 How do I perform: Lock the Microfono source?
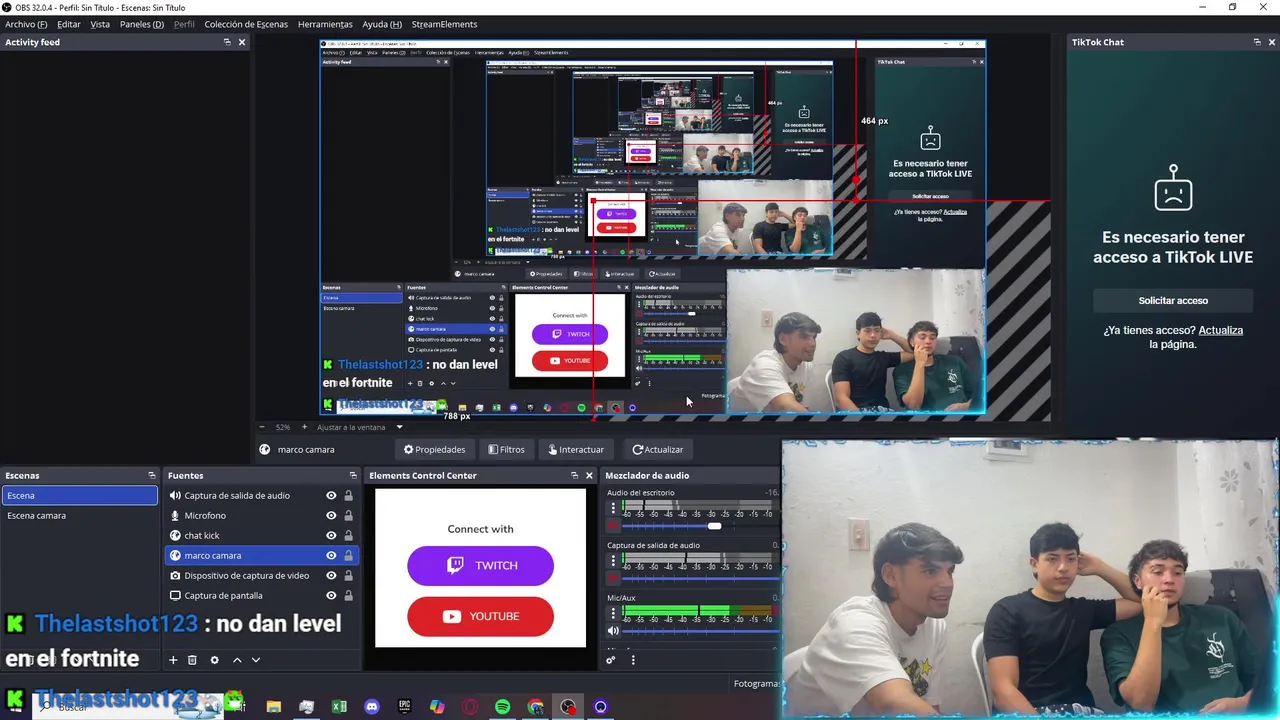(x=348, y=515)
